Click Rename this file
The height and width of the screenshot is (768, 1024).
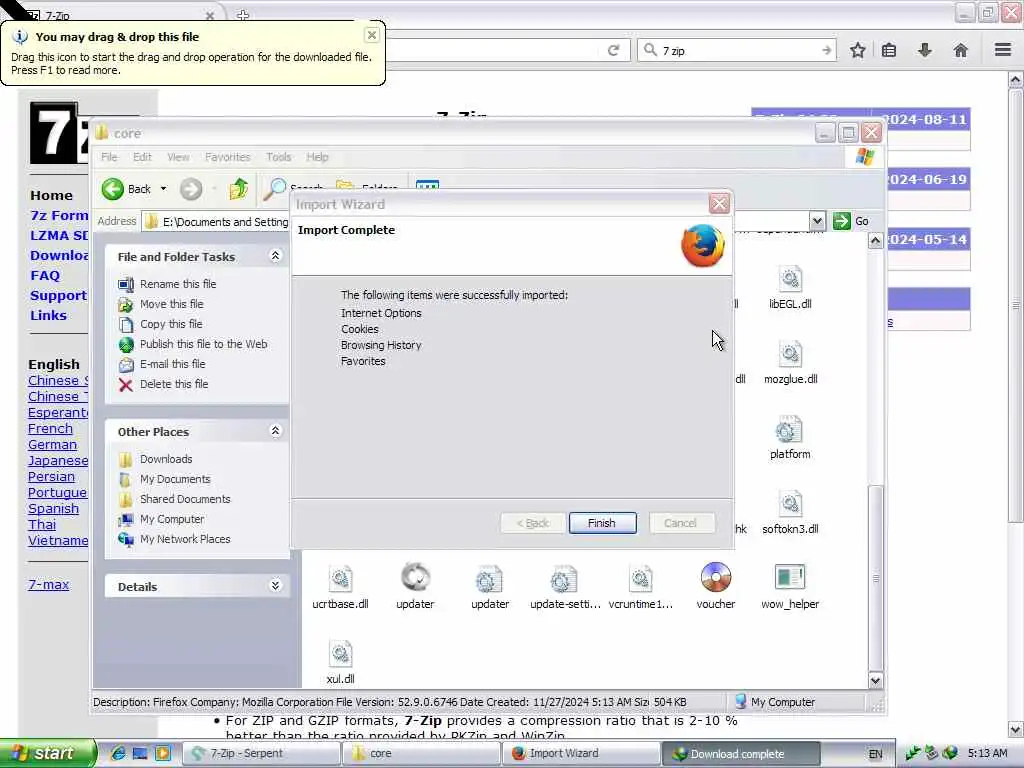[x=178, y=284]
